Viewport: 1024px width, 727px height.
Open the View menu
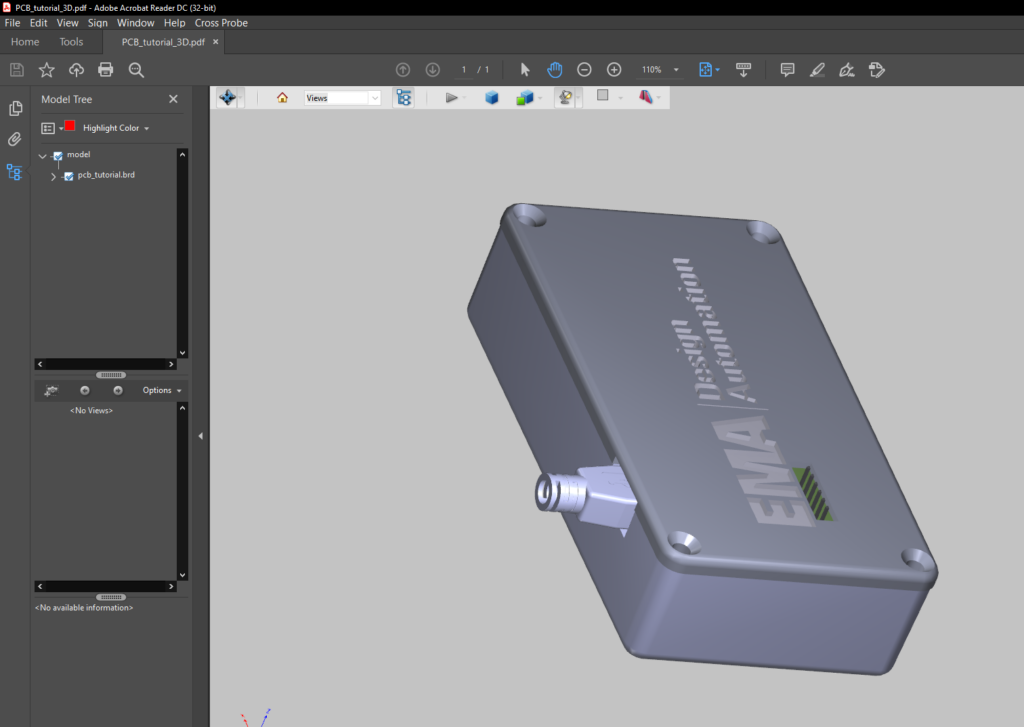67,23
